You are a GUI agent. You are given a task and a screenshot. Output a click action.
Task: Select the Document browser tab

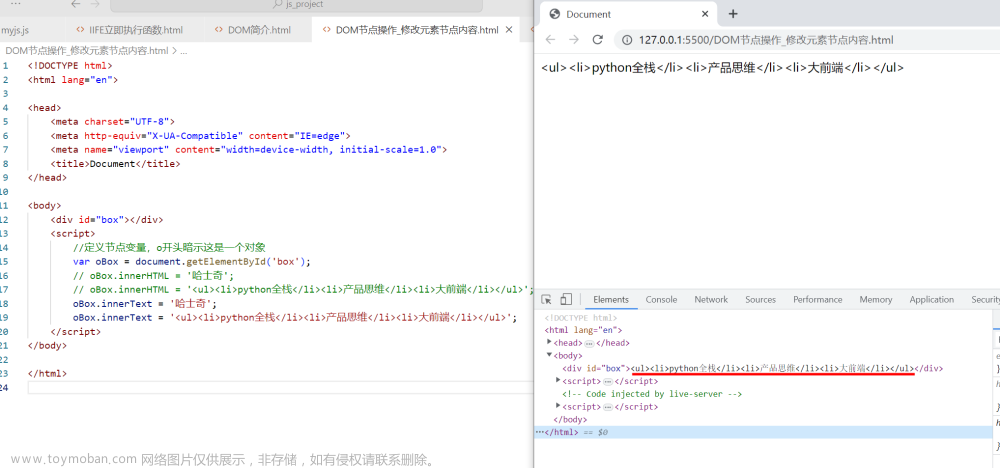[x=629, y=14]
